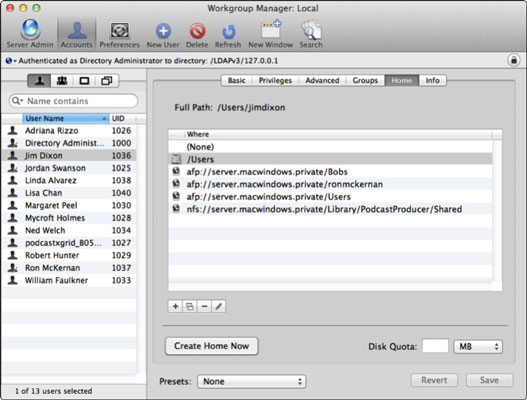The width and height of the screenshot is (527, 400).
Task: Select user Linda Alvarez
Action: pyautogui.click(x=69, y=181)
